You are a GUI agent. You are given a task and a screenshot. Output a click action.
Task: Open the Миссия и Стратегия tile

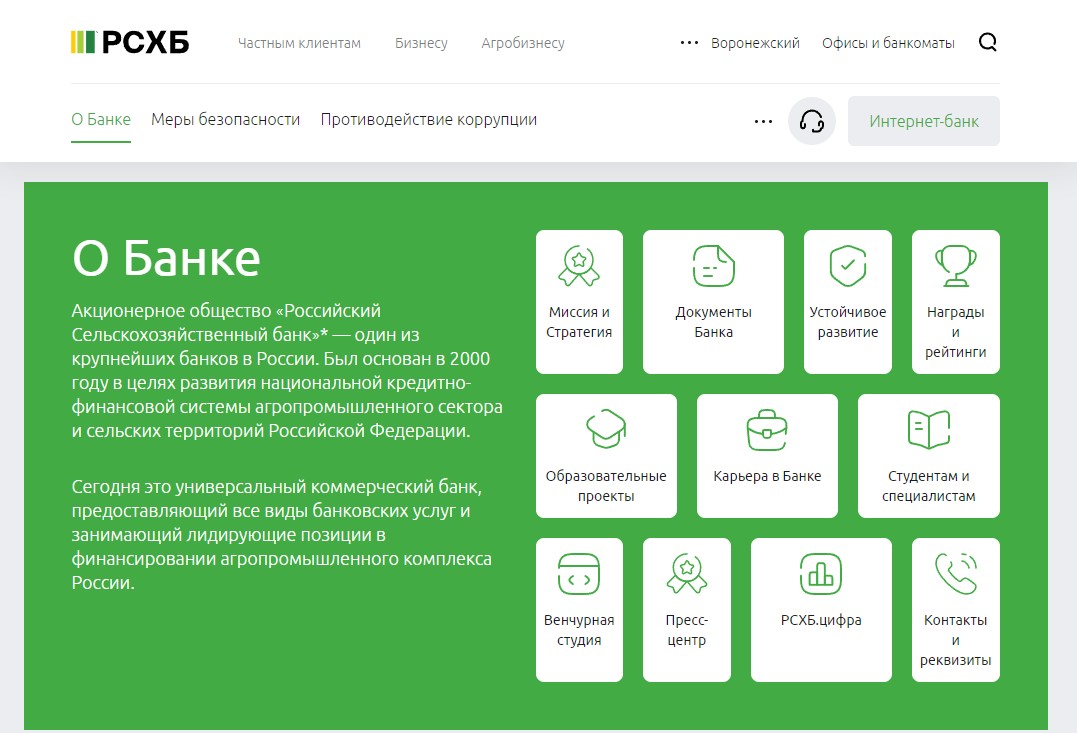pyautogui.click(x=579, y=301)
